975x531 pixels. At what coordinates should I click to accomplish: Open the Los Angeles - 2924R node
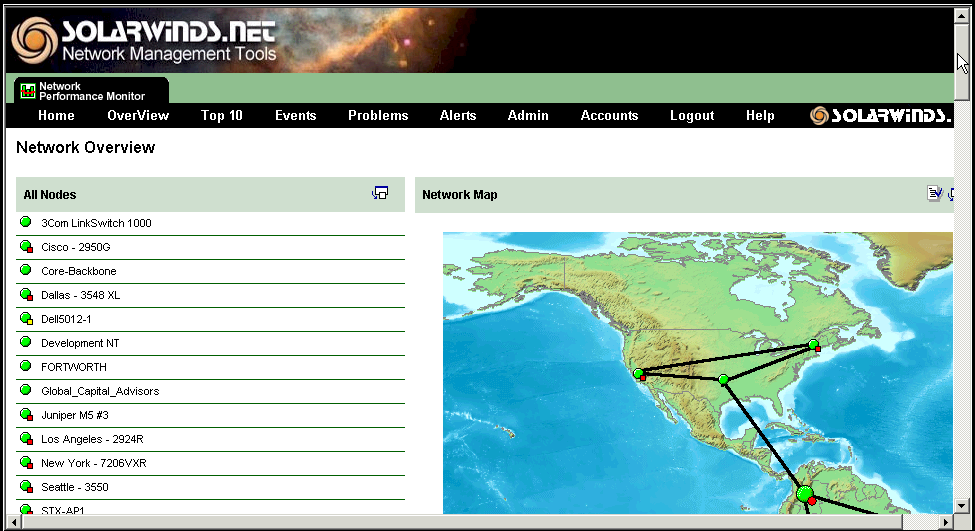(93, 440)
